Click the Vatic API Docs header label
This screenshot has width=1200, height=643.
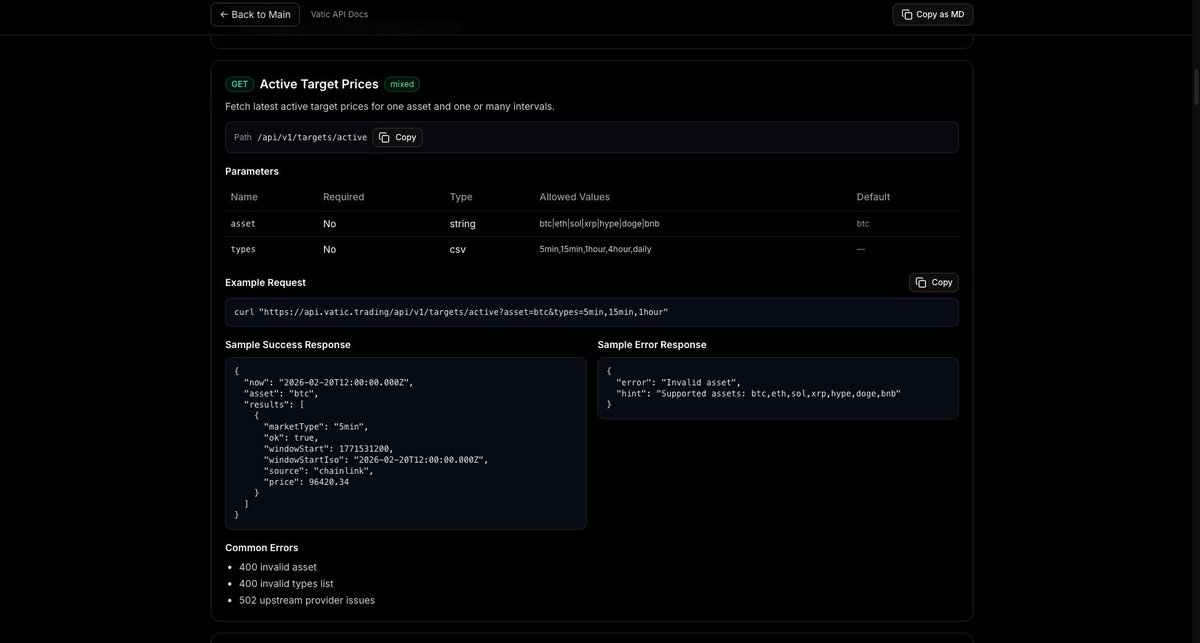[339, 12]
